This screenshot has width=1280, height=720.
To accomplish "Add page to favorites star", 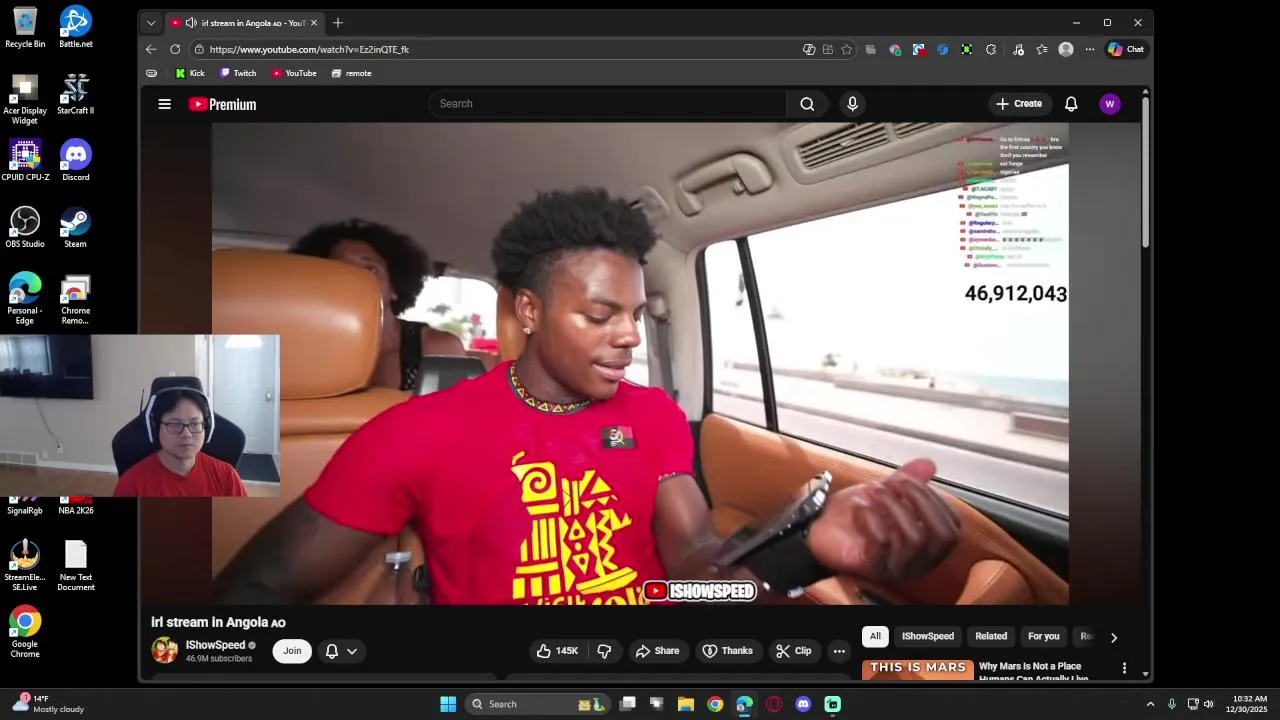I will point(846,49).
